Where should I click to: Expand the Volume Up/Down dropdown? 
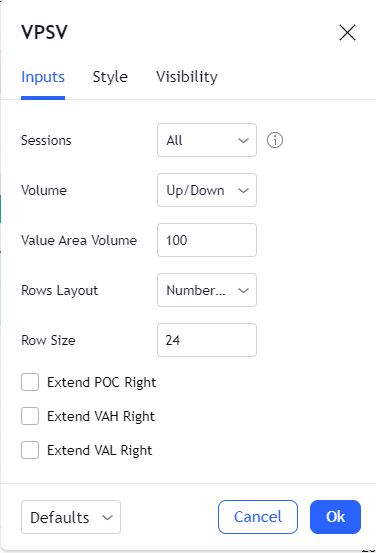pos(207,190)
